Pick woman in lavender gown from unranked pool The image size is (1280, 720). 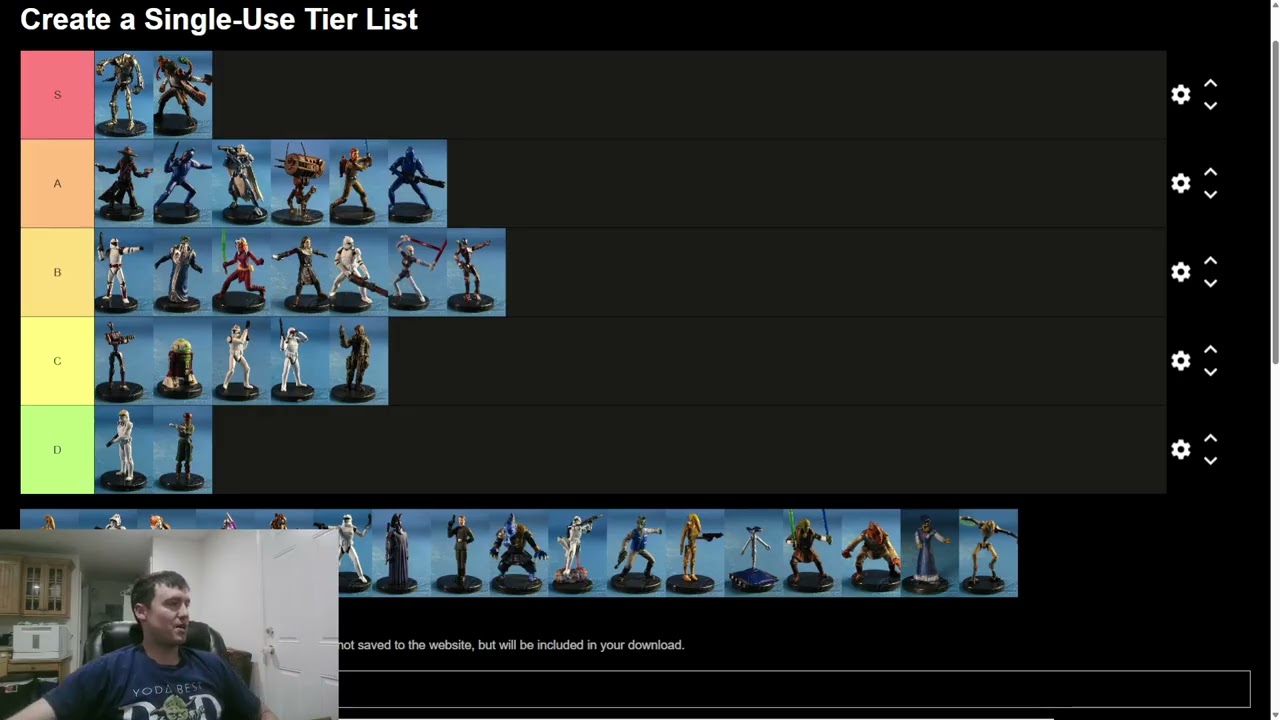930,553
